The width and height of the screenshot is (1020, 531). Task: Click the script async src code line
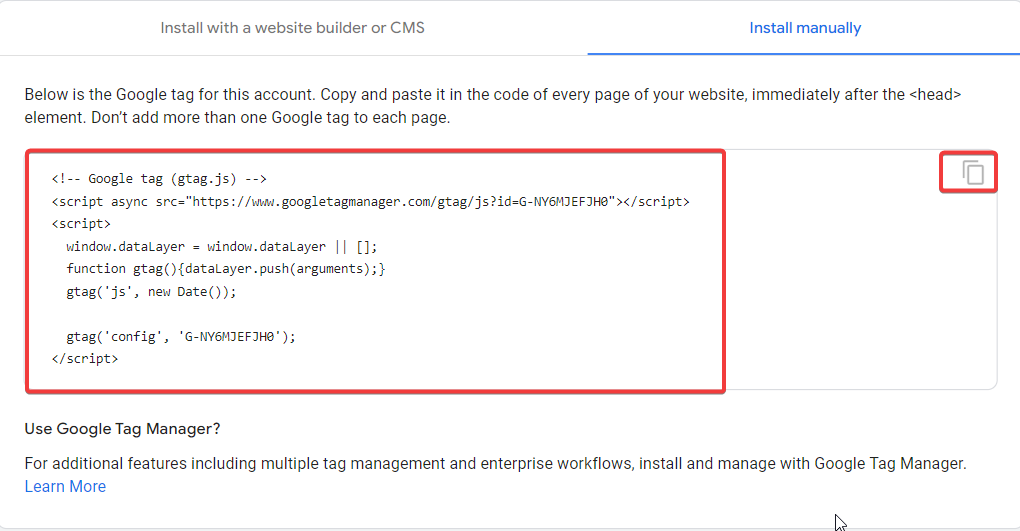370,201
